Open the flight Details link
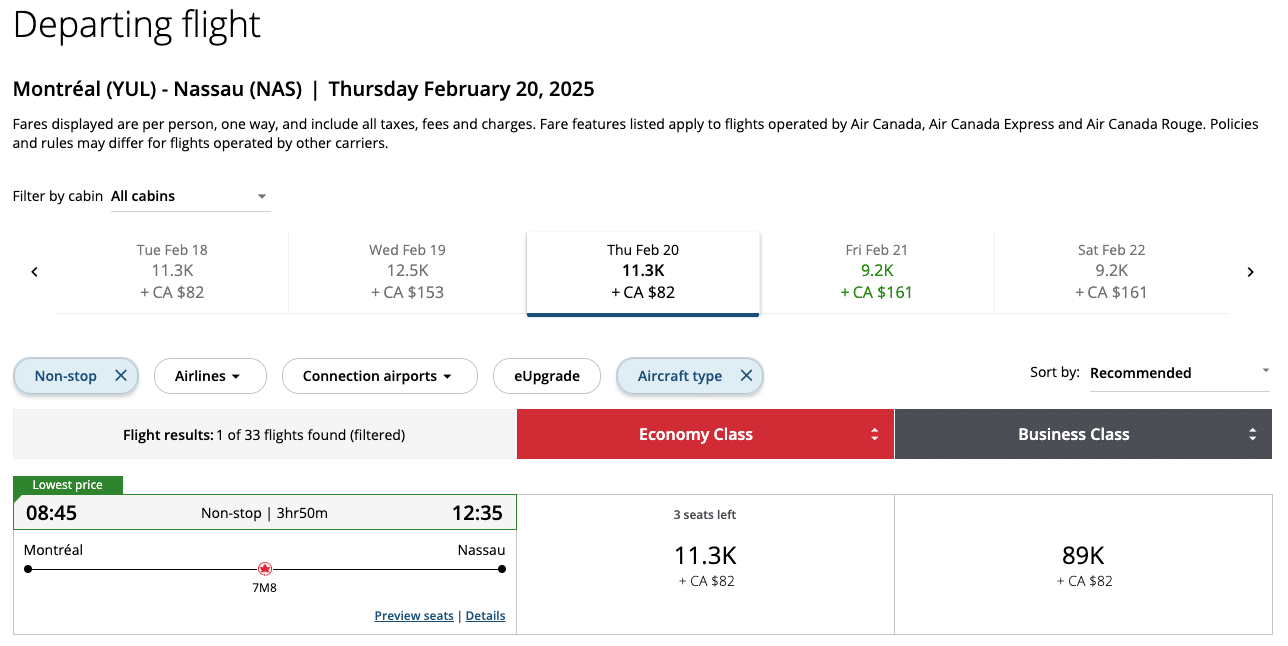 pos(485,616)
